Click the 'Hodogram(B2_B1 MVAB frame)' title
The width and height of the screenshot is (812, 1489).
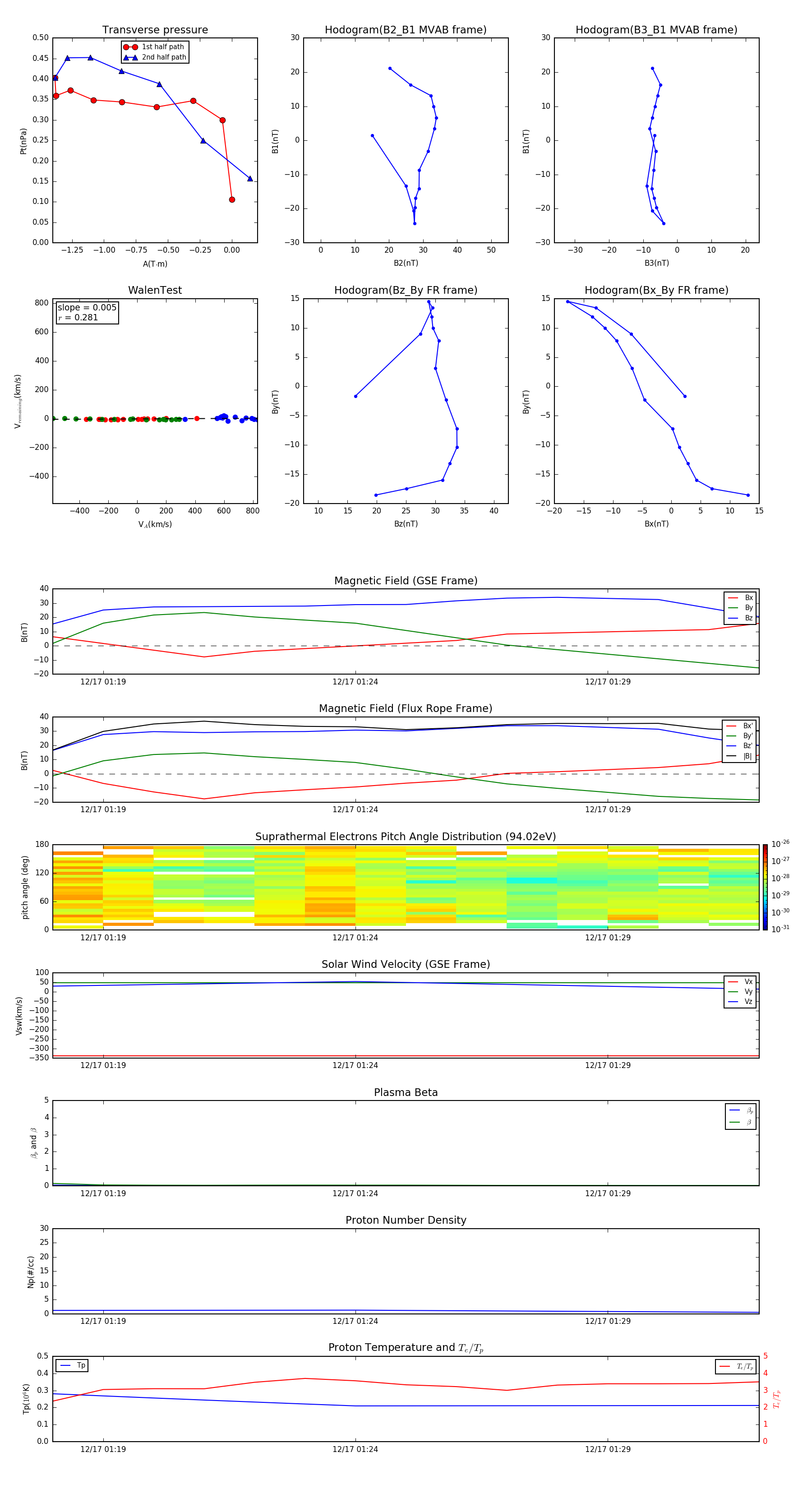click(x=406, y=30)
